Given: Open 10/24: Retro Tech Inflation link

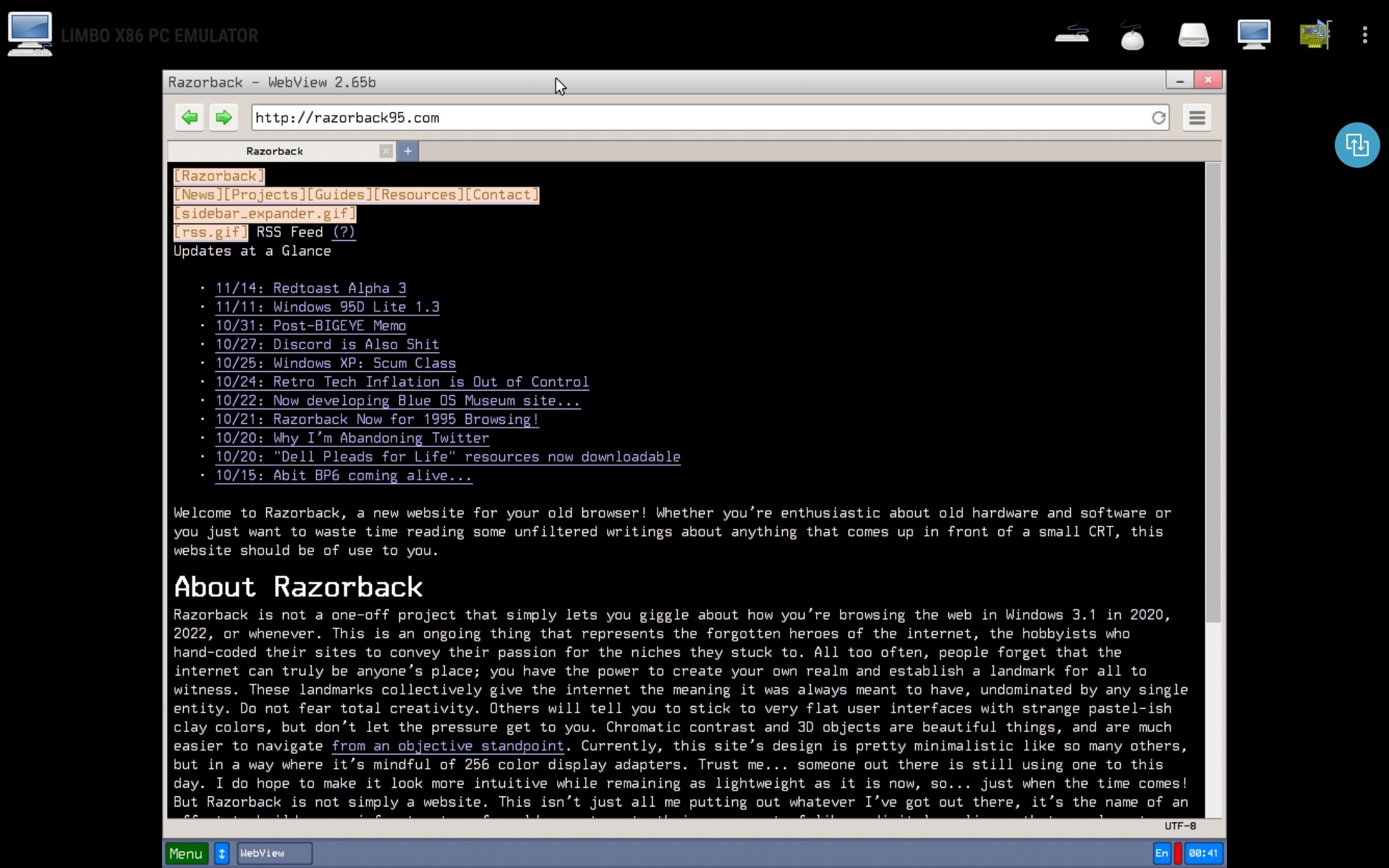Looking at the screenshot, I should (402, 383).
